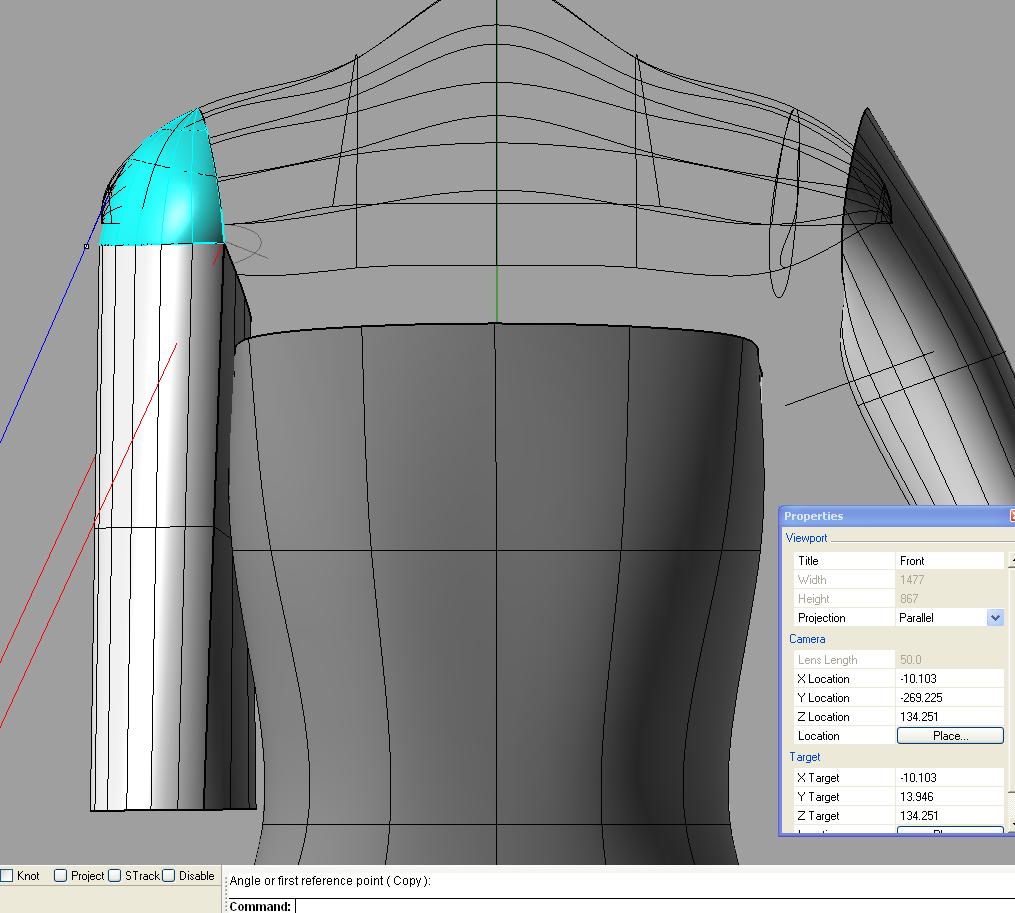Toggle the Project osnap checkbox
Viewport: 1015px width, 913px height.
click(x=61, y=876)
